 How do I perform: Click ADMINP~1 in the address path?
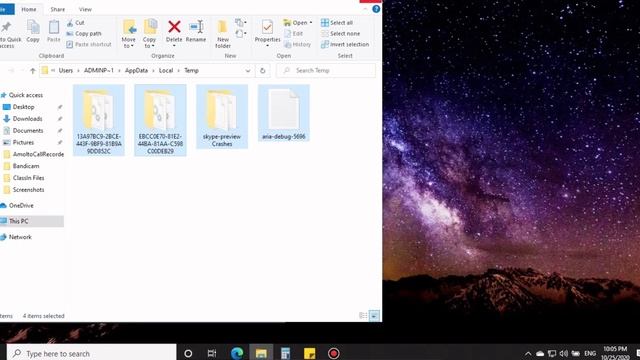99,71
